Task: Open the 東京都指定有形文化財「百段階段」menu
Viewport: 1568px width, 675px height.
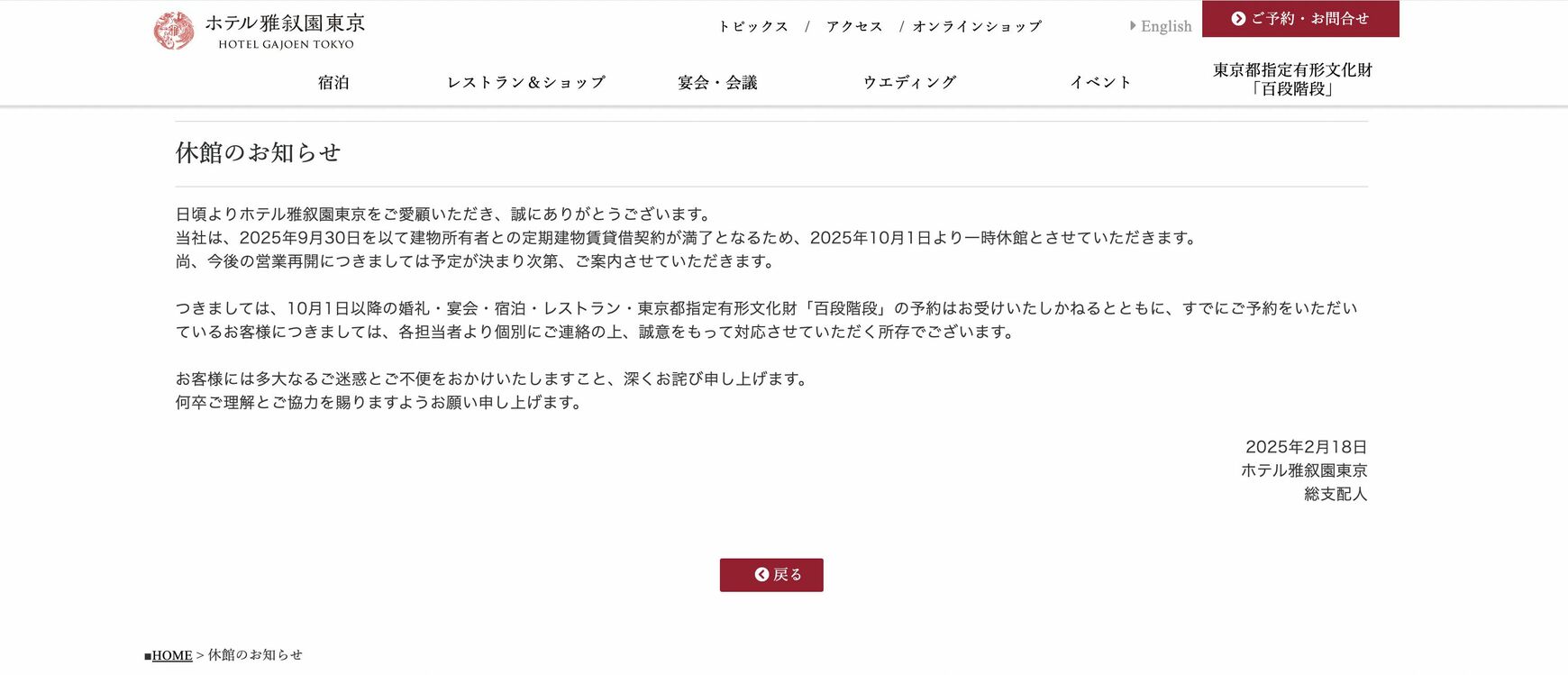Action: (1292, 79)
